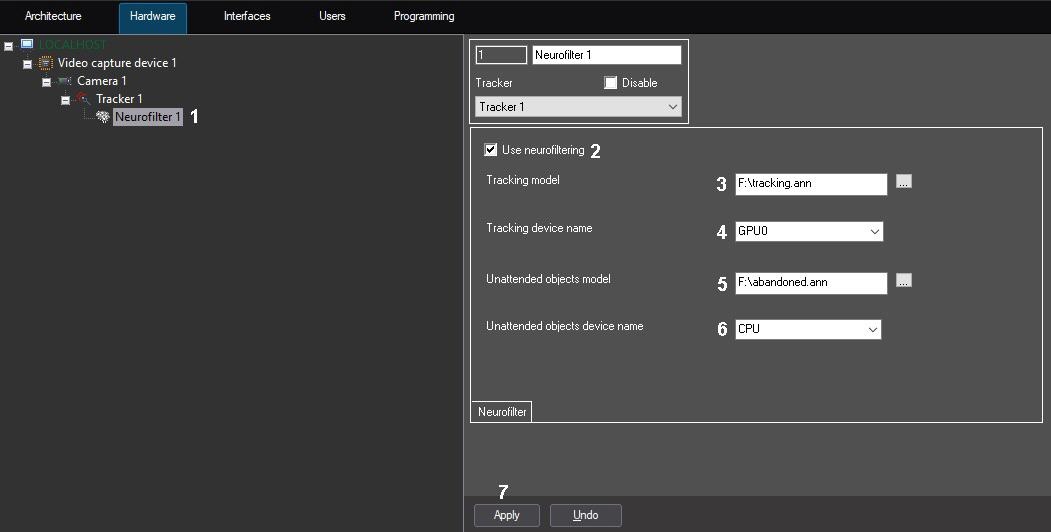Select the Neurofilter bottom panel tab

point(502,411)
